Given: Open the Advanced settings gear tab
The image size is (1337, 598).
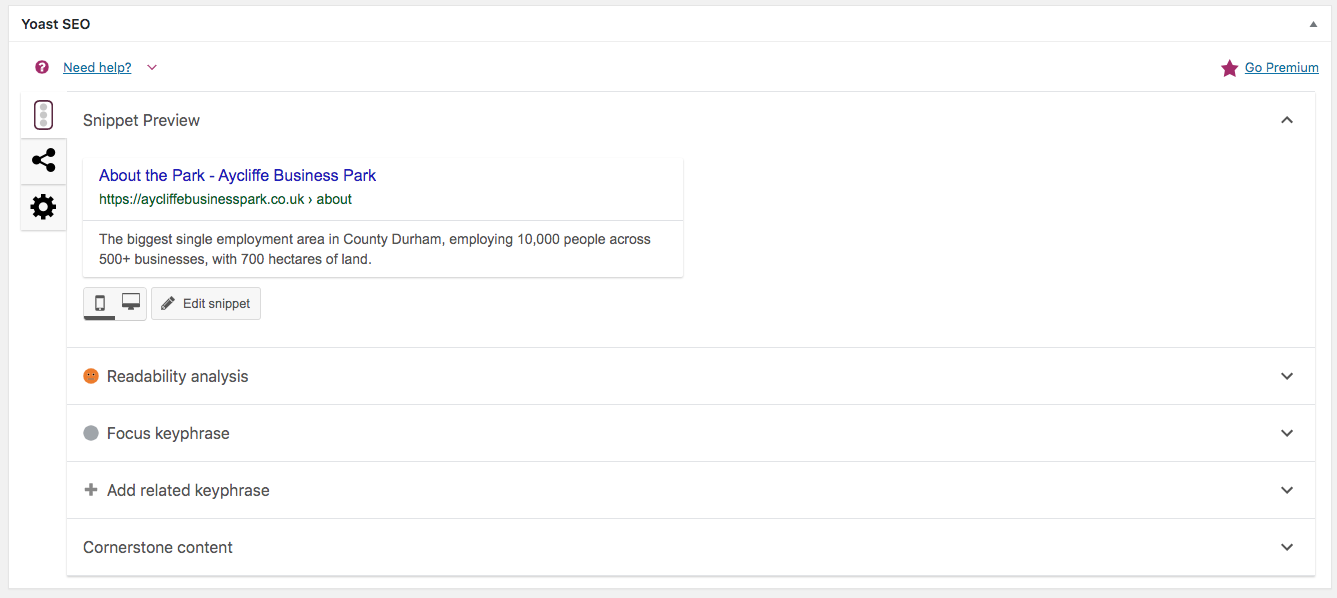Looking at the screenshot, I should [43, 207].
